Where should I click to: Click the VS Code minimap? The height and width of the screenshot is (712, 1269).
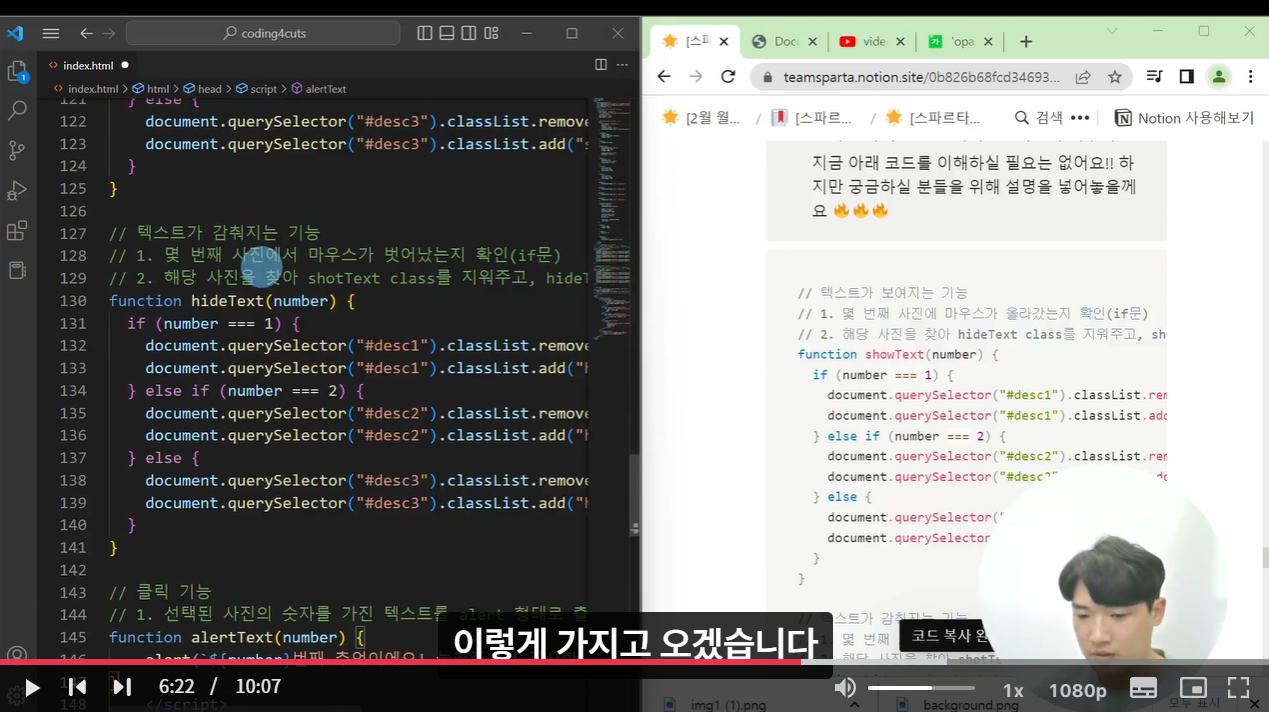pos(610,220)
